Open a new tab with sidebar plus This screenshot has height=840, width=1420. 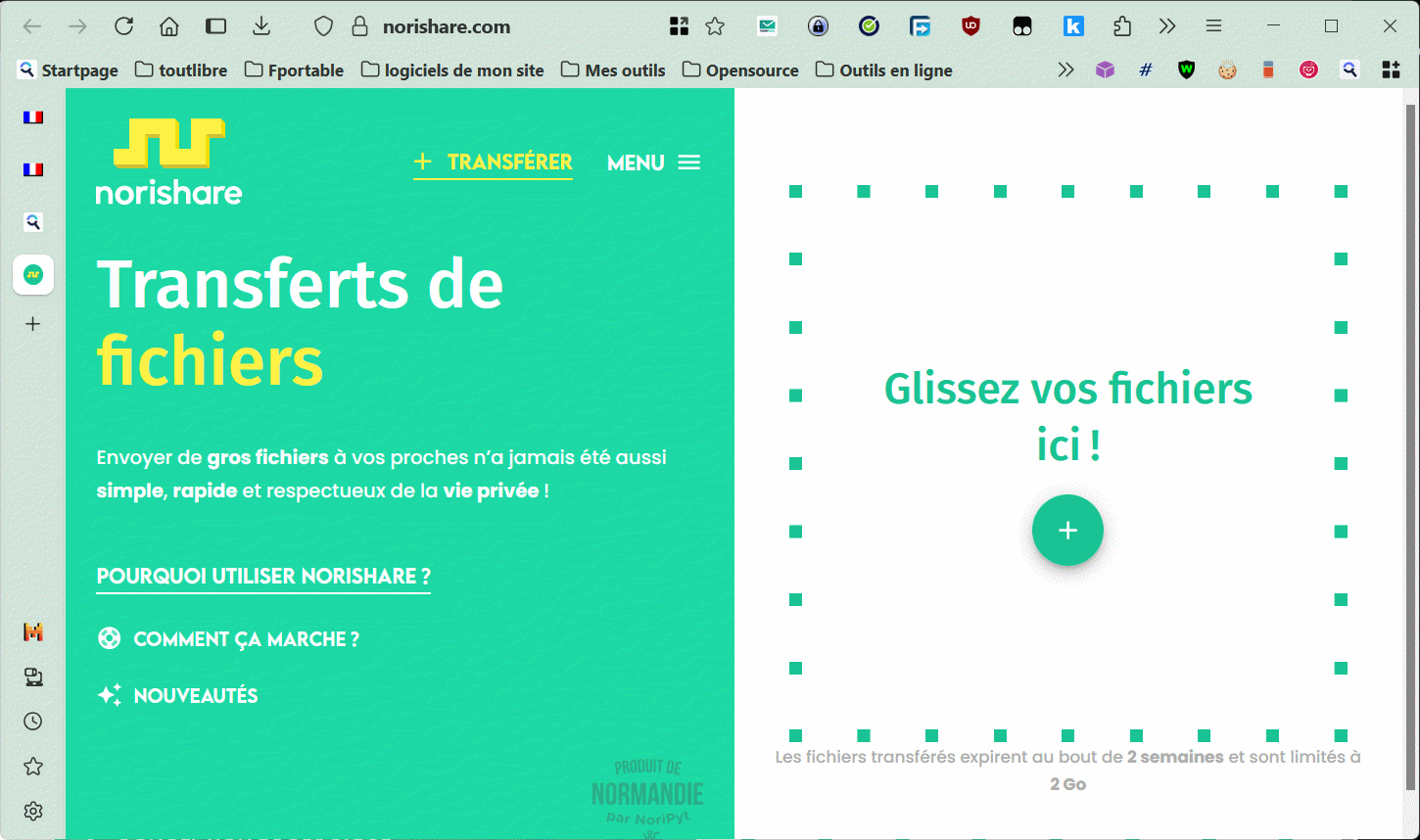[33, 324]
